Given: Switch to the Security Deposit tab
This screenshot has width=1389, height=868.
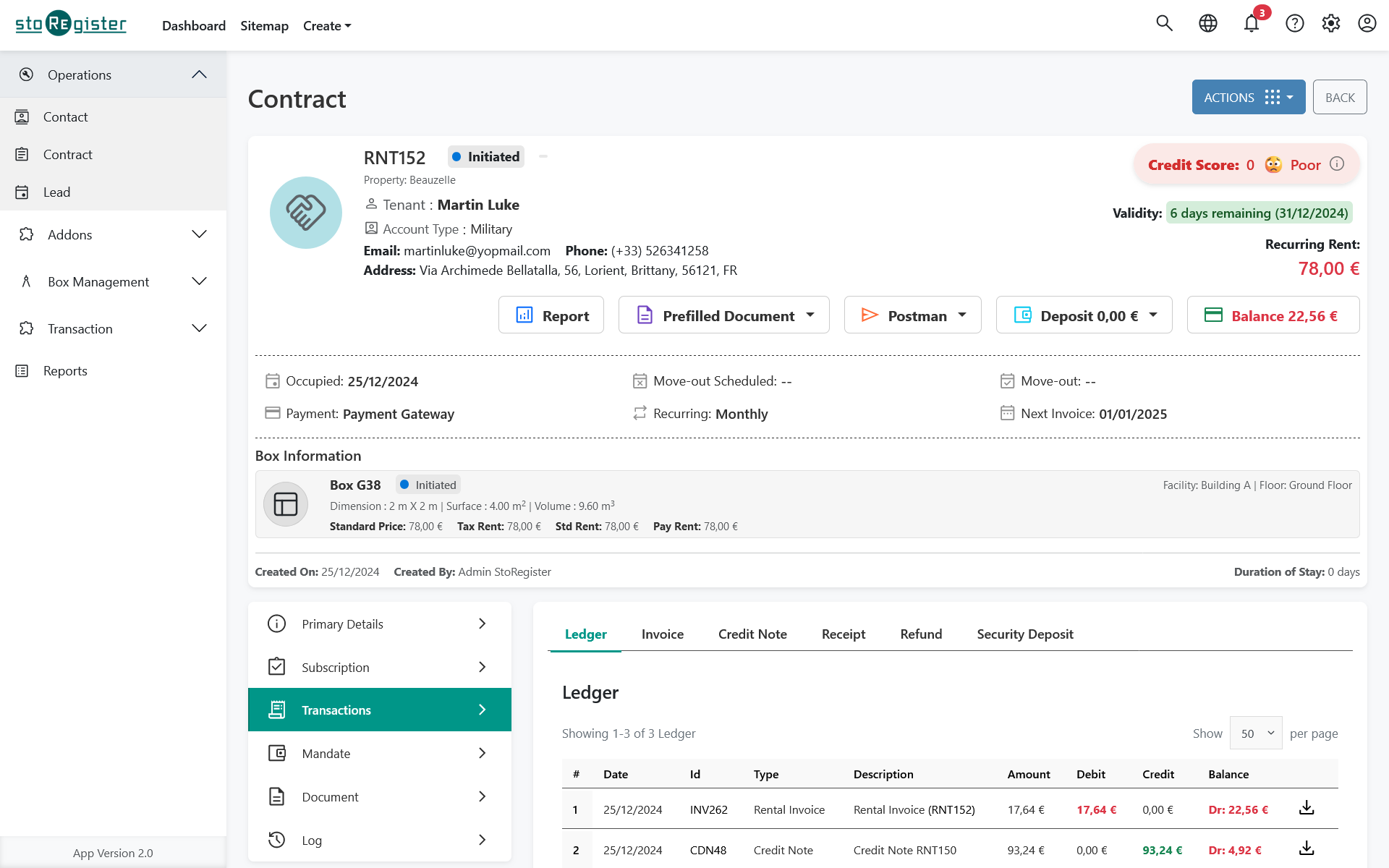Looking at the screenshot, I should click(1024, 634).
